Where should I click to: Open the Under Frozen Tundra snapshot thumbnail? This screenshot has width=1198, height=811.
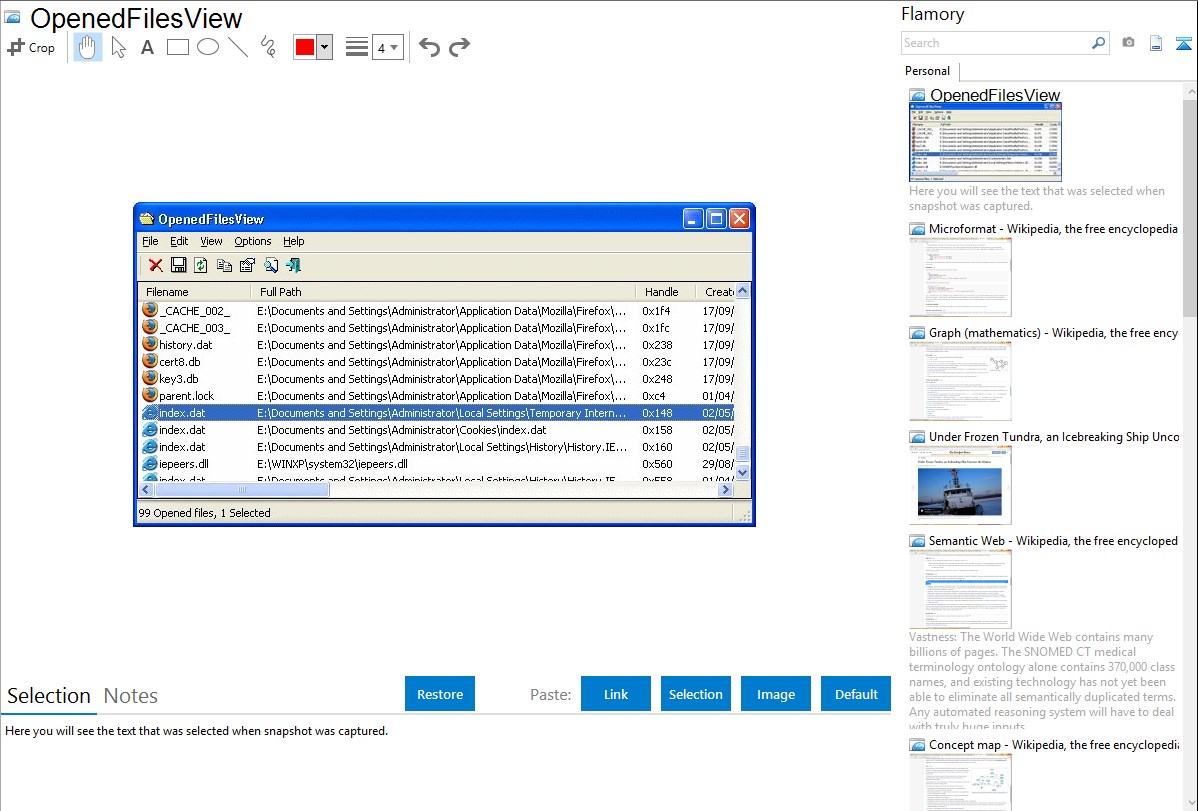tap(960, 485)
